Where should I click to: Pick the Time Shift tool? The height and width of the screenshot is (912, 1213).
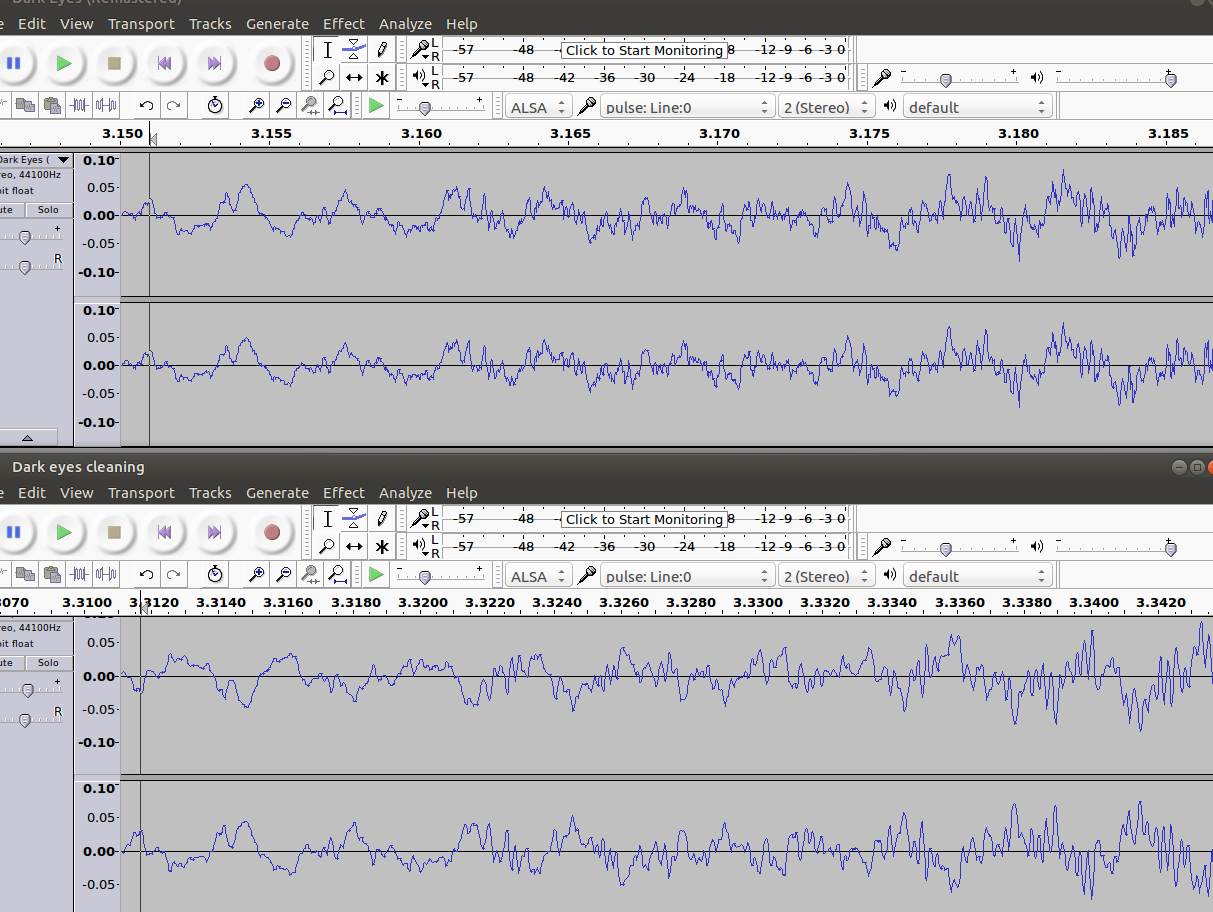tap(353, 77)
